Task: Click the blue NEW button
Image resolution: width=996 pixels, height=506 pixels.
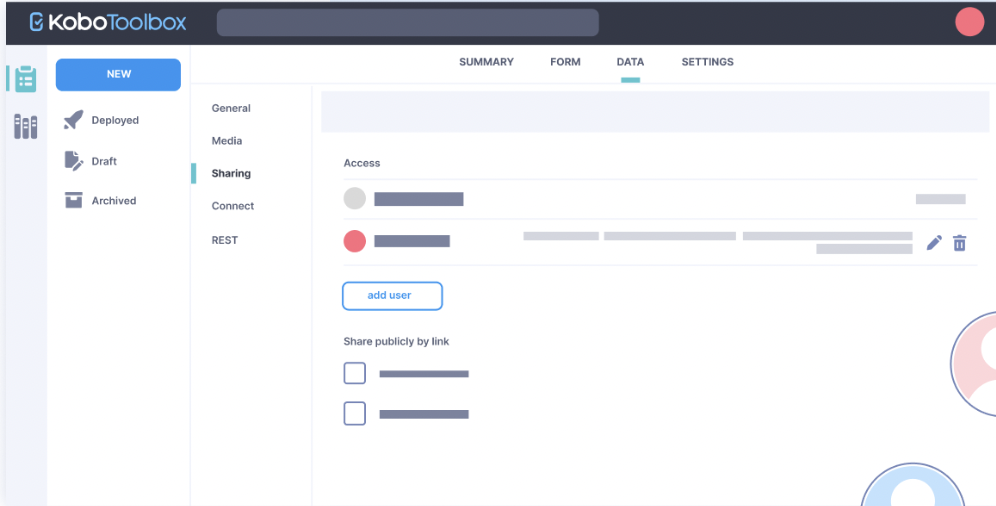Action: (x=118, y=74)
